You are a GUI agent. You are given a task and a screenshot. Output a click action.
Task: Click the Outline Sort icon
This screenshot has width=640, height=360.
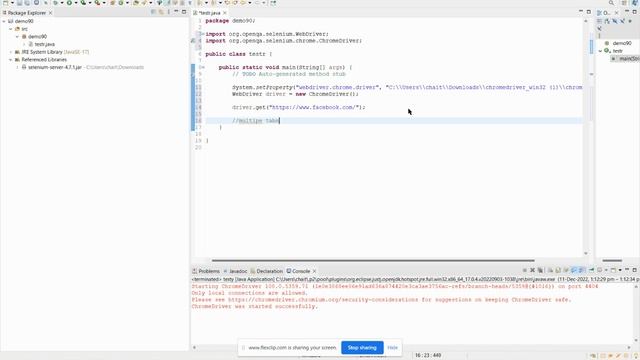pyautogui.click(x=607, y=21)
